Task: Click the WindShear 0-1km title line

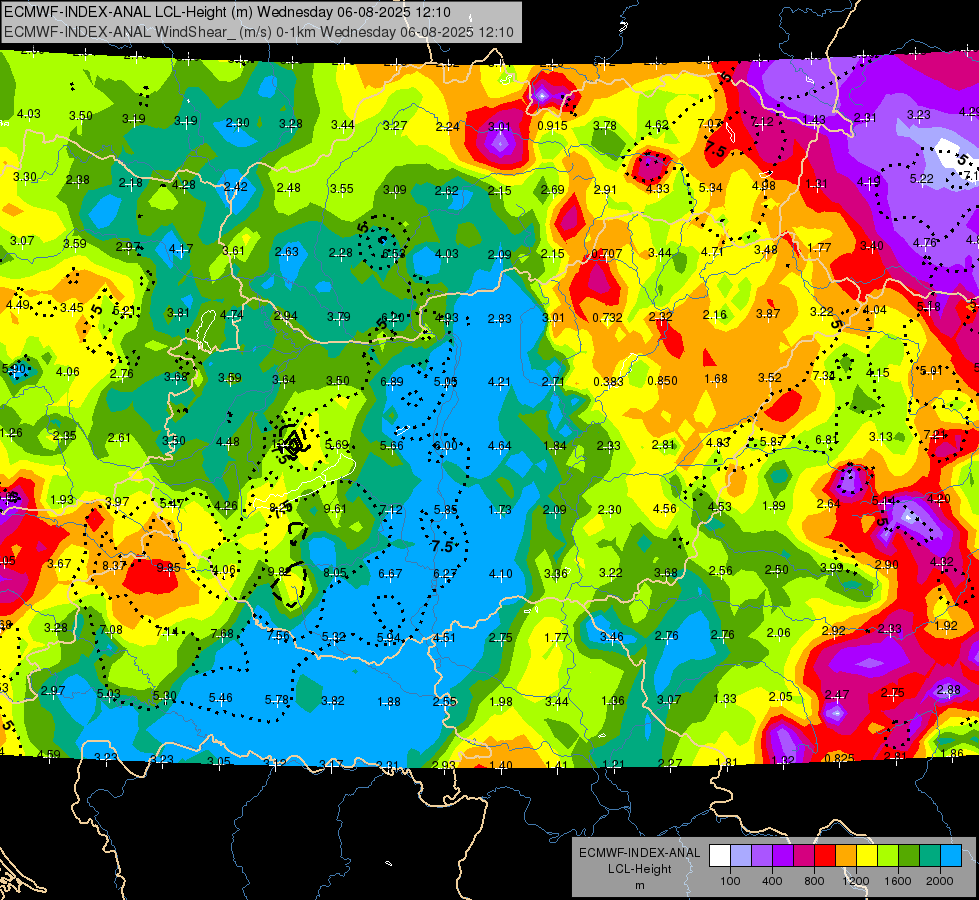Action: [258, 32]
